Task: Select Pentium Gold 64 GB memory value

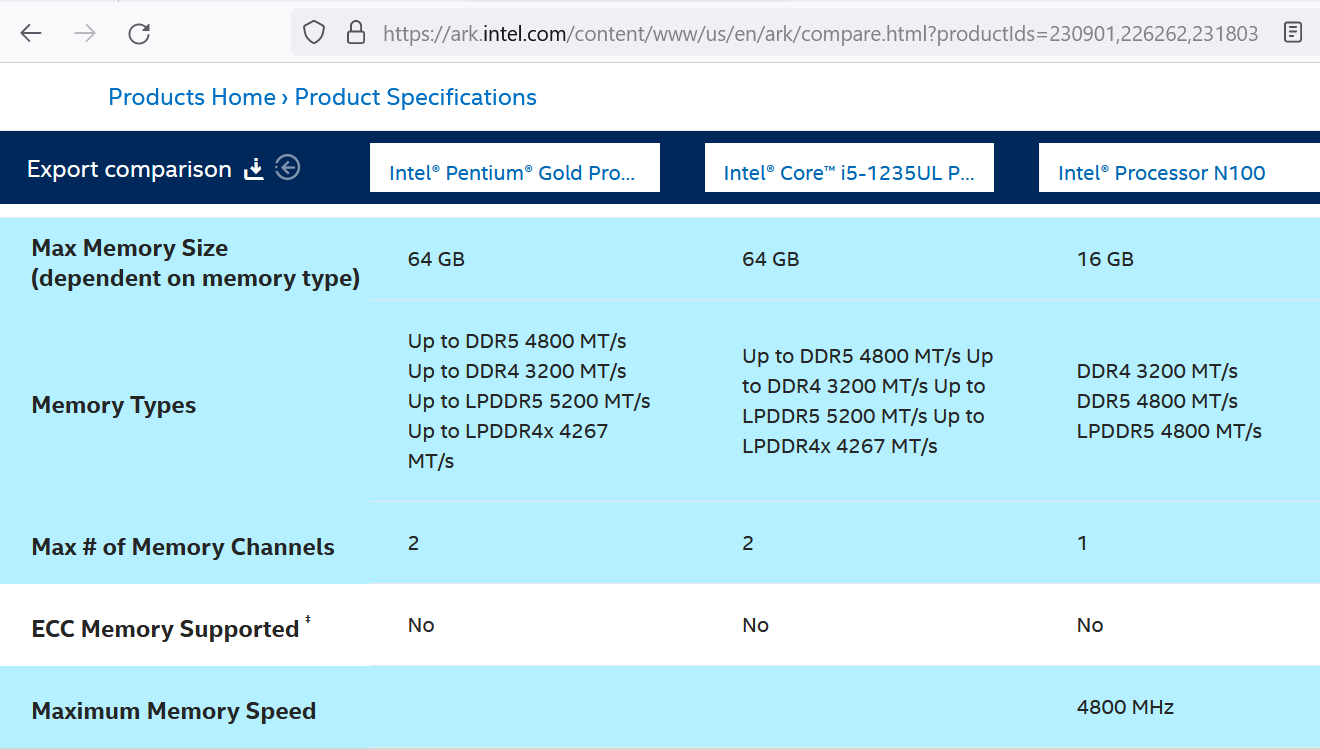Action: click(436, 259)
